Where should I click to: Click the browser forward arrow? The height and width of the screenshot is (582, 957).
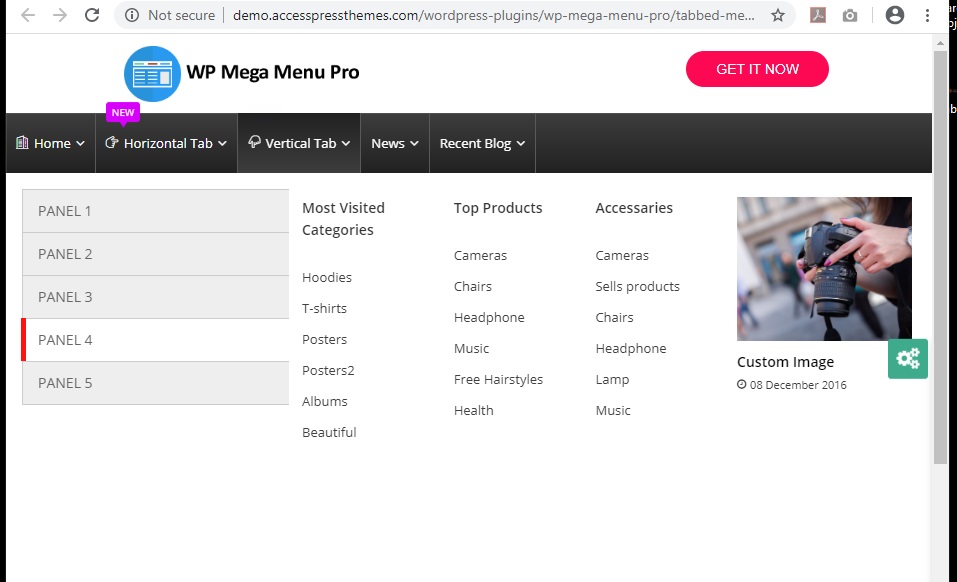click(x=60, y=15)
